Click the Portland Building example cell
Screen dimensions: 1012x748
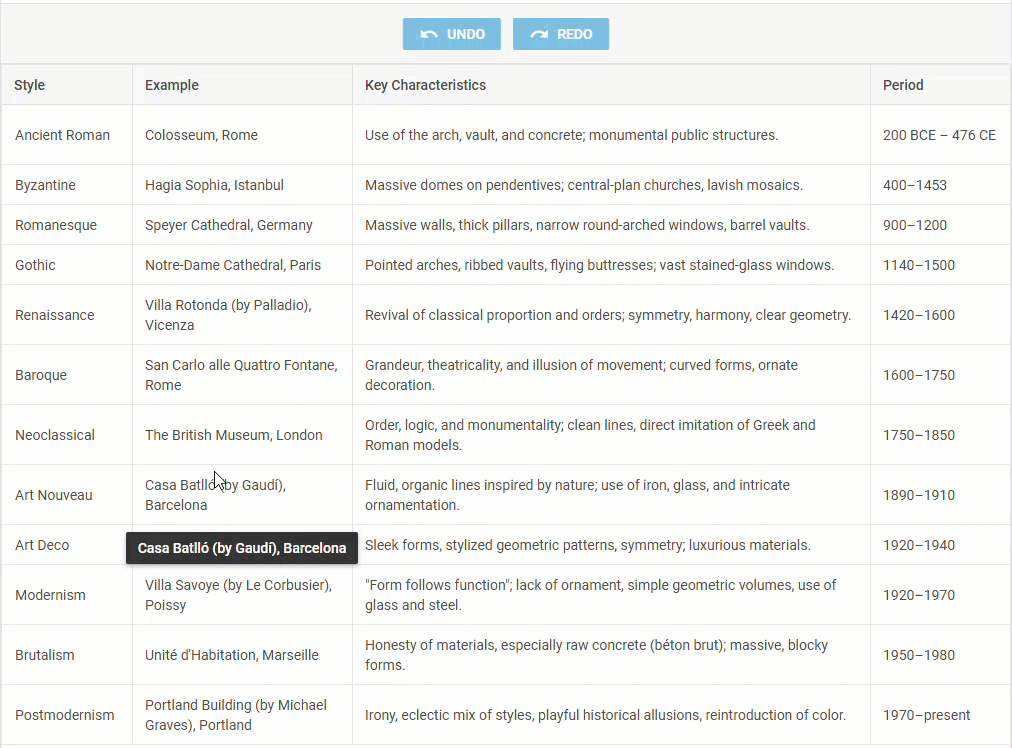(236, 715)
